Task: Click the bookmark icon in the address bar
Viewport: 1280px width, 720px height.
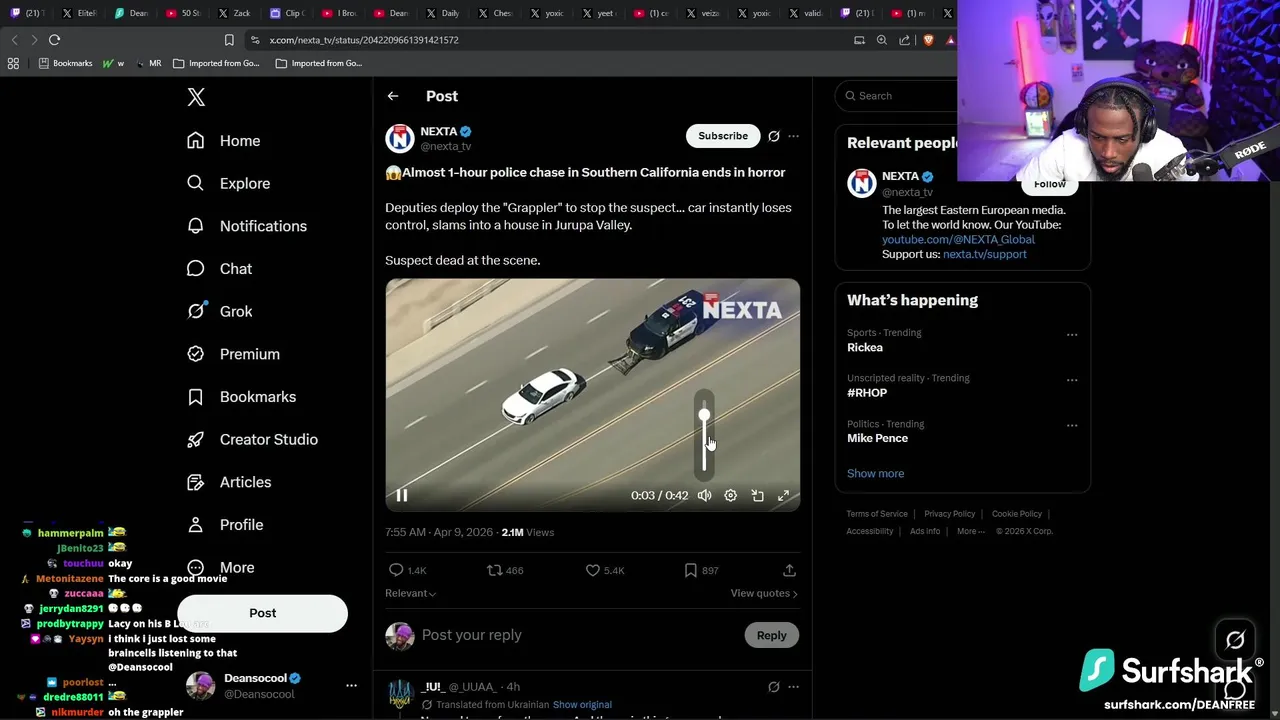Action: 229,40
